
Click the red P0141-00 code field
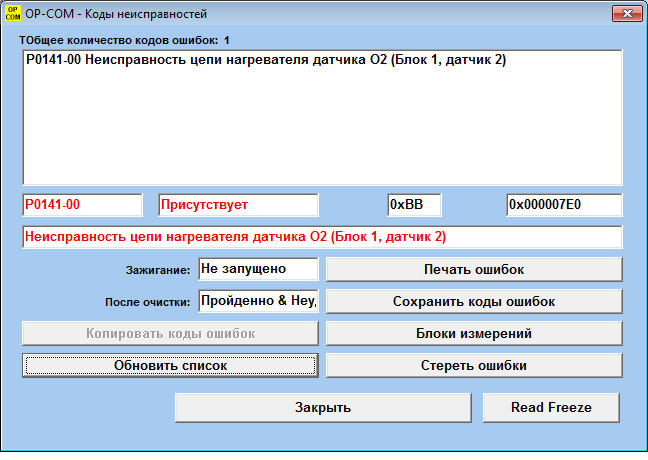82,205
